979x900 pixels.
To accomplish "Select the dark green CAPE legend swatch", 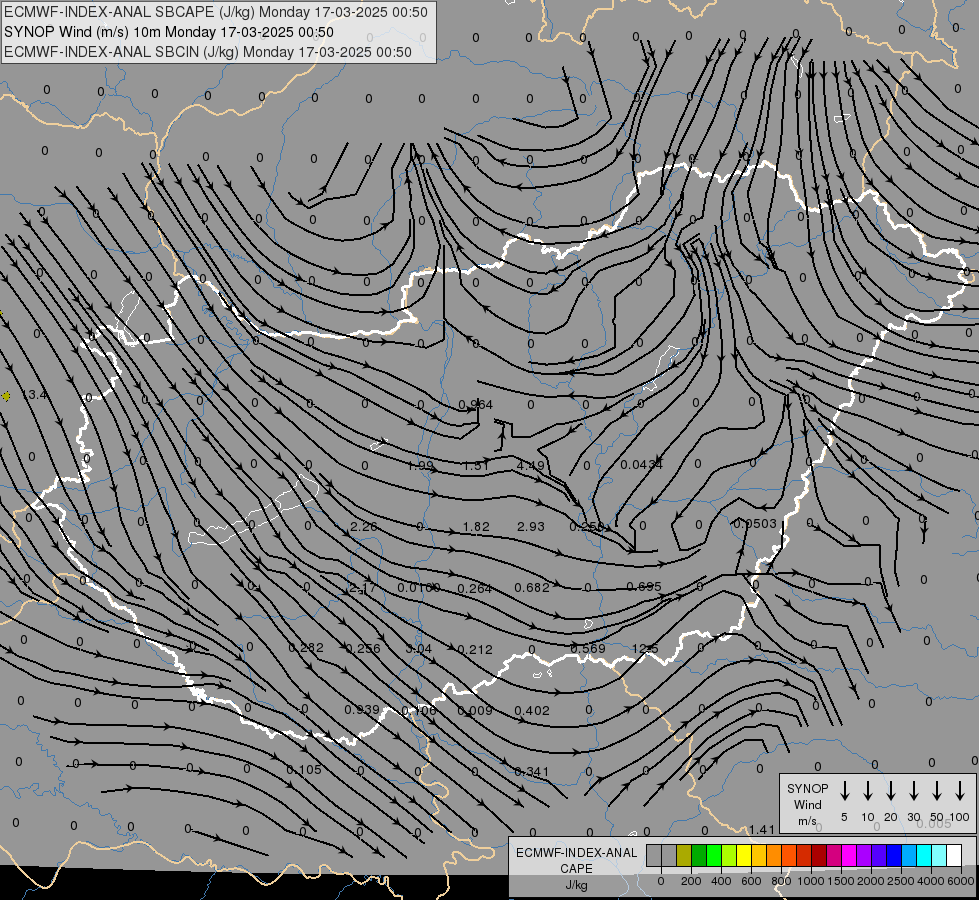I will click(699, 856).
